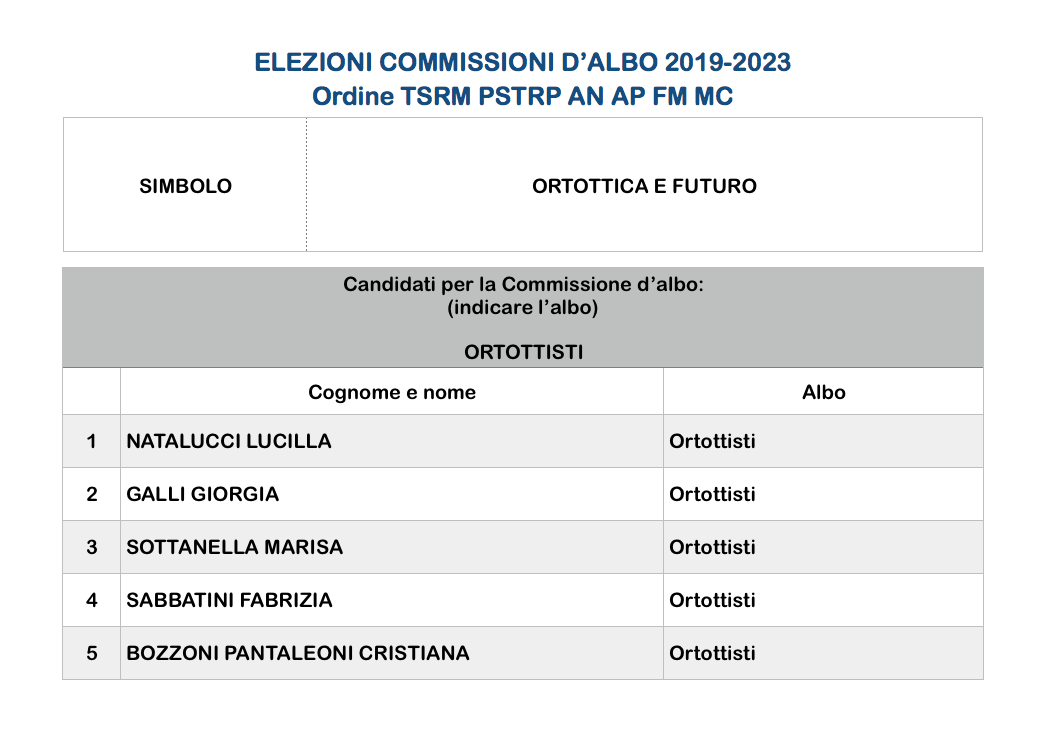Select the ORTOTTICA E FUTURO list name

644,186
